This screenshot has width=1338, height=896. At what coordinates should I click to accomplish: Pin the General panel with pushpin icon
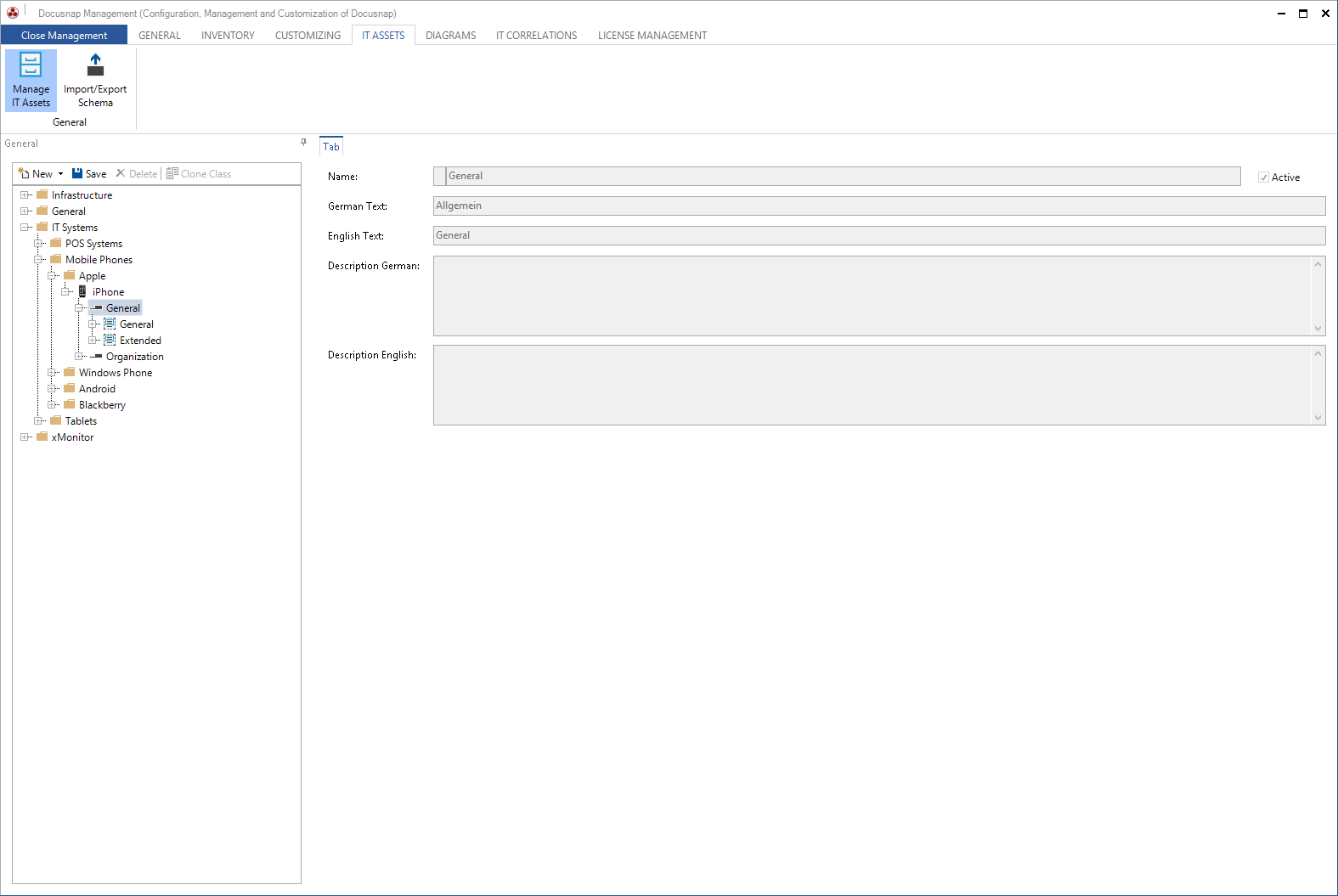pyautogui.click(x=303, y=143)
